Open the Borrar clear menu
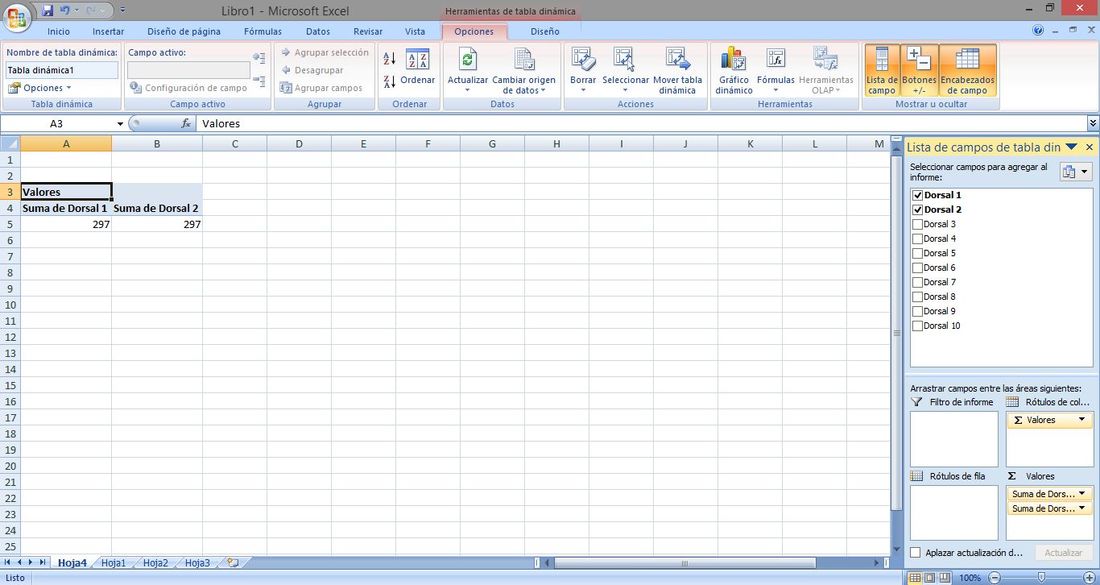 point(583,70)
